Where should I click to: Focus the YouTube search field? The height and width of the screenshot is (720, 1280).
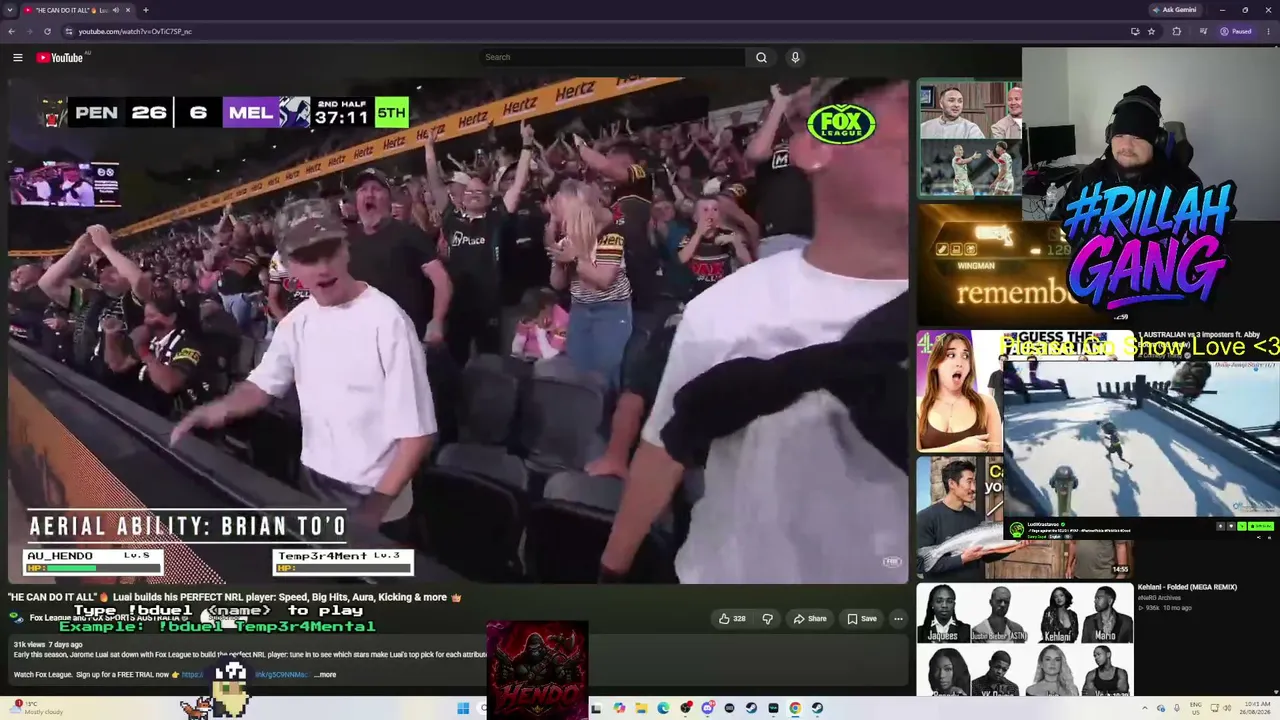pos(611,57)
